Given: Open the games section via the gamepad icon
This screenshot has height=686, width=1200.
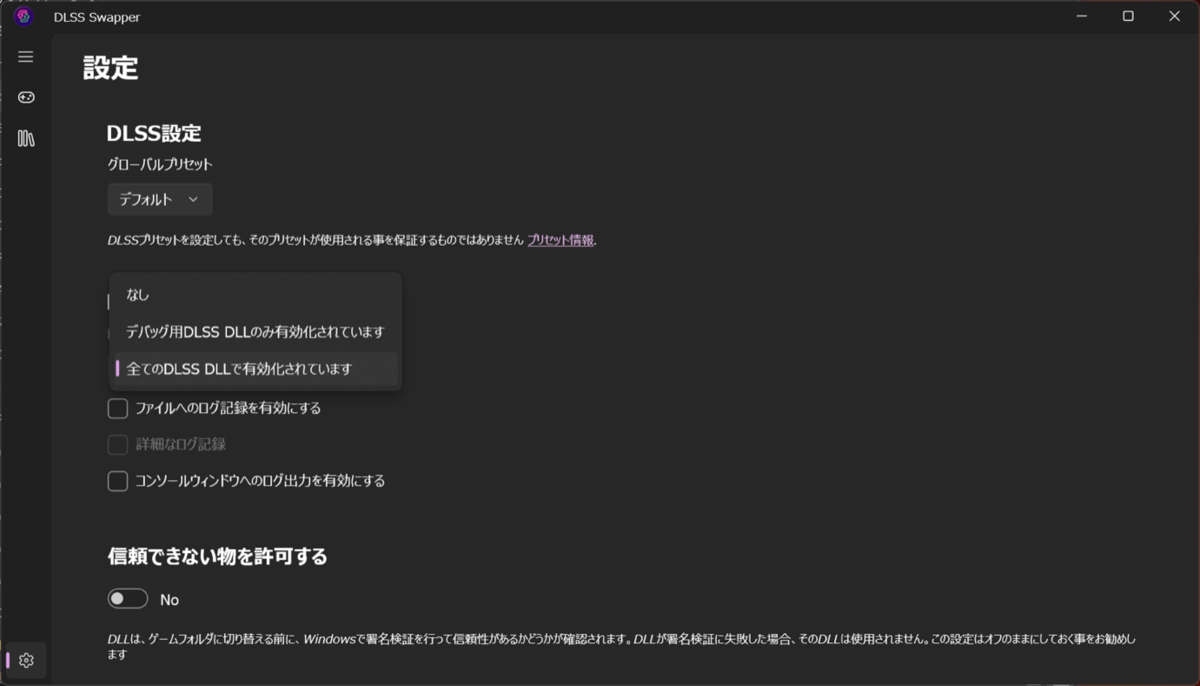Looking at the screenshot, I should pyautogui.click(x=25, y=97).
